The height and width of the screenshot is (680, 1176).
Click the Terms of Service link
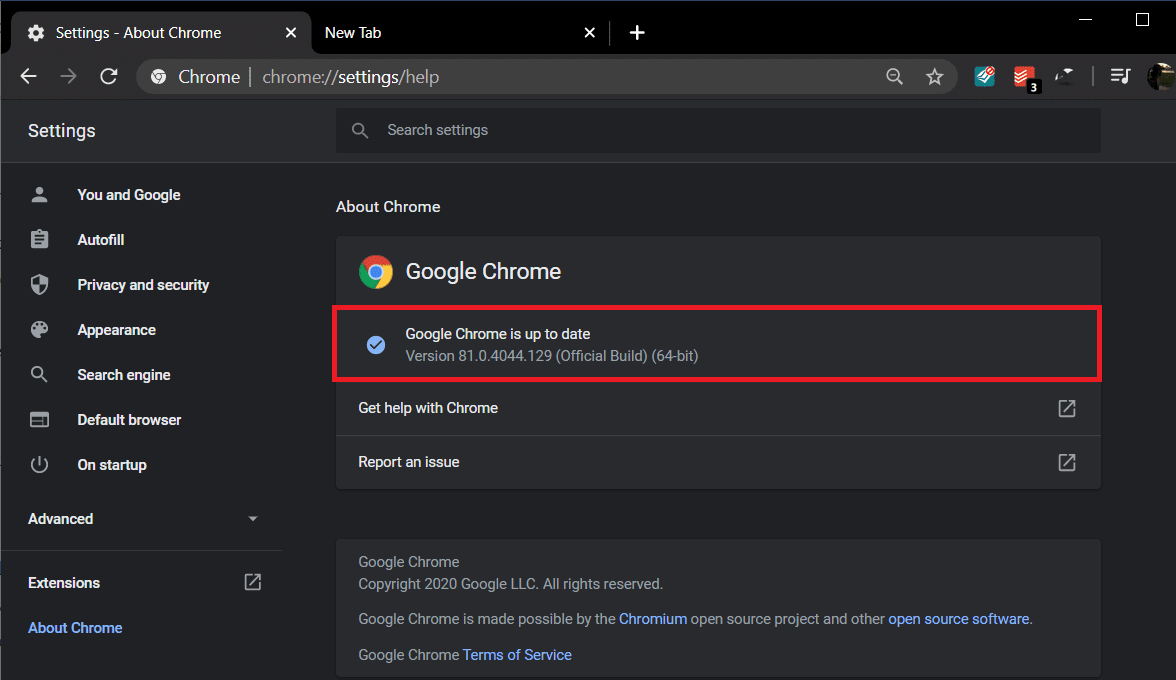coord(517,654)
